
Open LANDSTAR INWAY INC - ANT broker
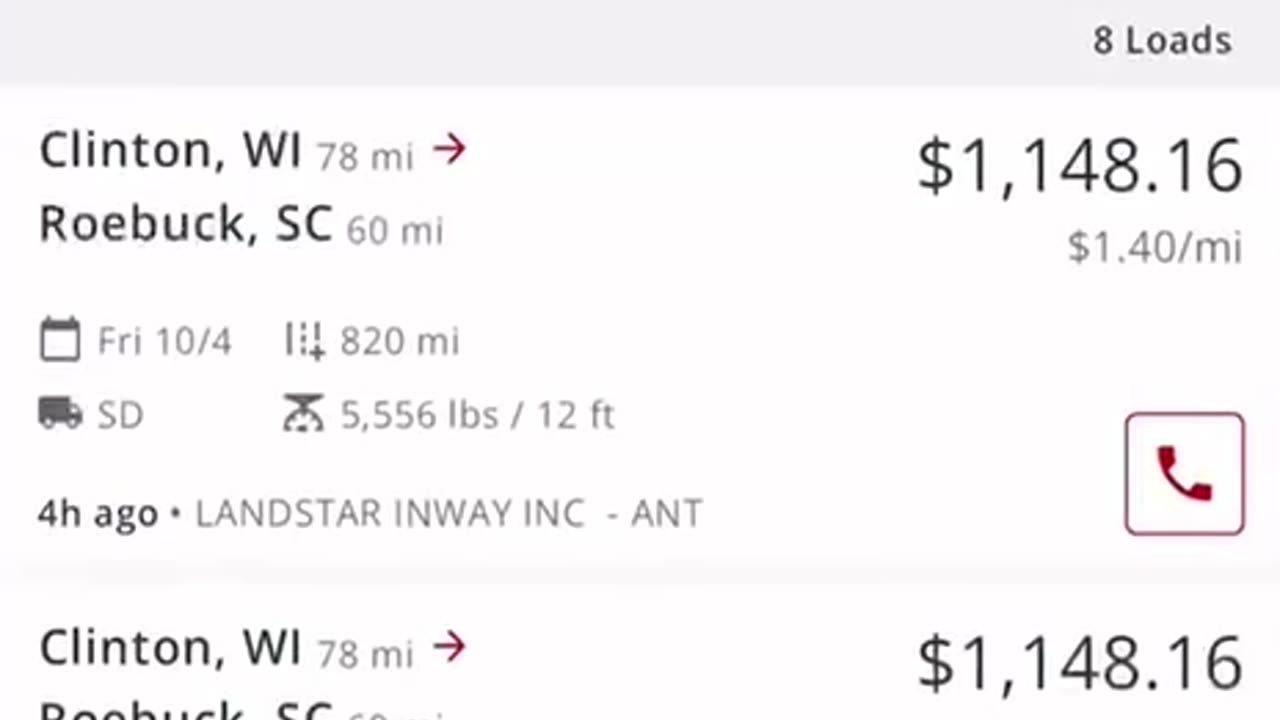pos(448,513)
